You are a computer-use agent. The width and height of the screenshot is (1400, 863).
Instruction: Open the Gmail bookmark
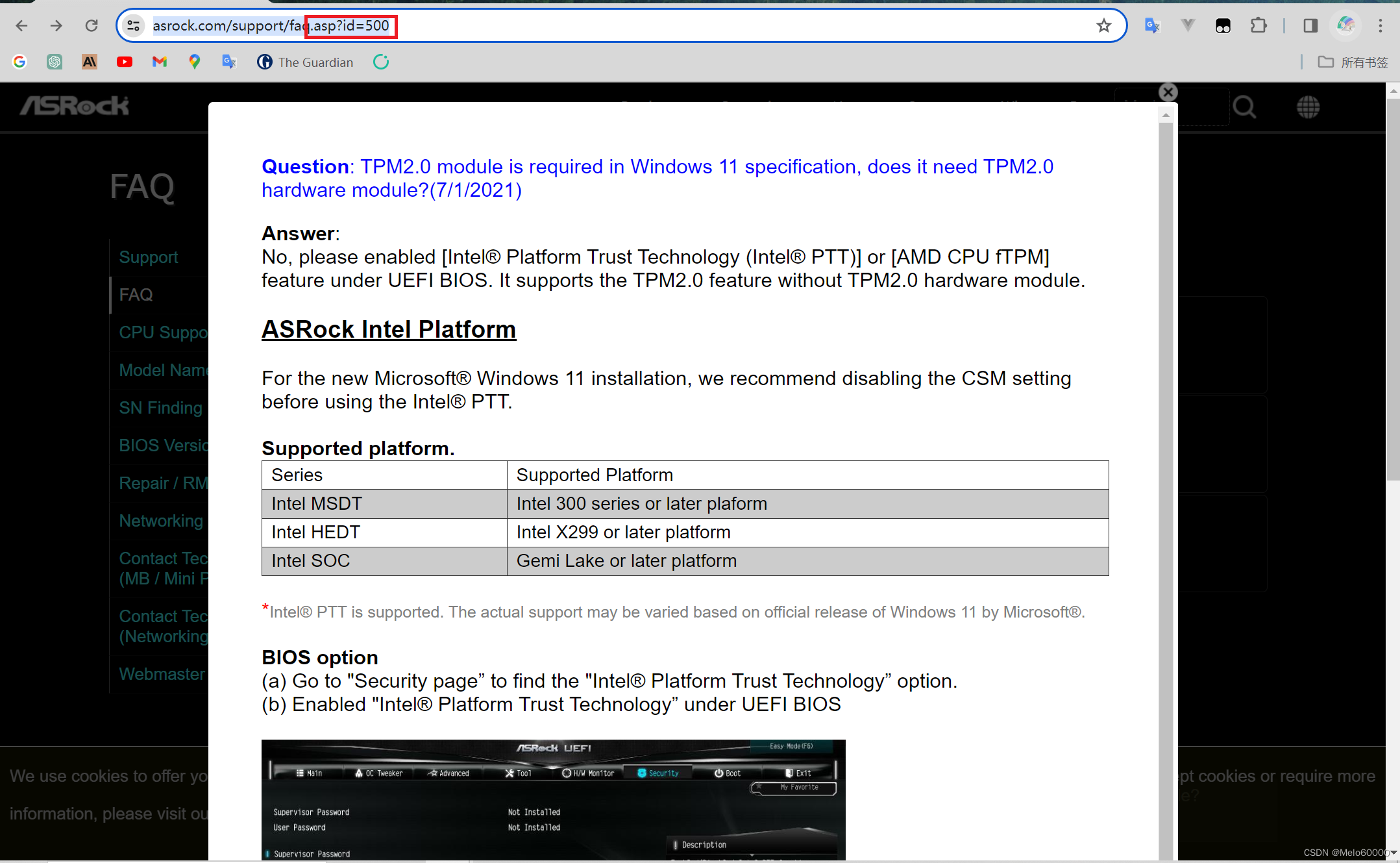pos(160,62)
